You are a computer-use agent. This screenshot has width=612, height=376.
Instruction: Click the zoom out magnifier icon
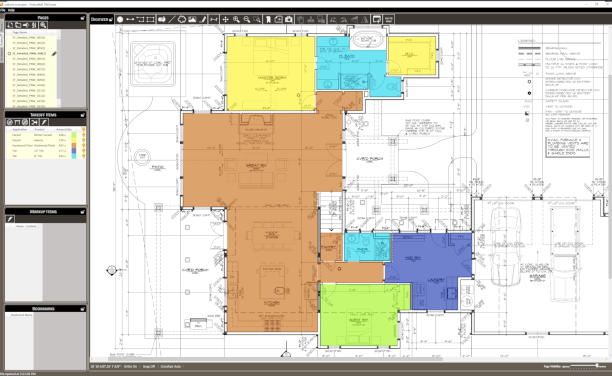(x=247, y=19)
